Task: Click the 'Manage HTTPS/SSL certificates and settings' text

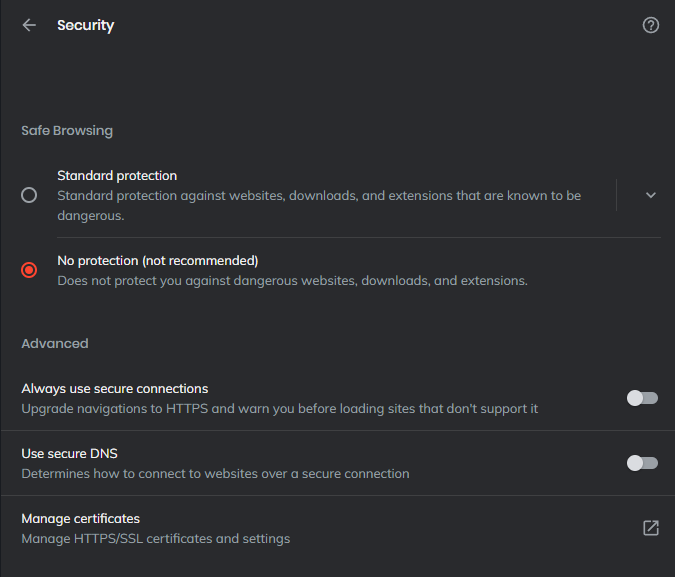Action: coord(156,539)
